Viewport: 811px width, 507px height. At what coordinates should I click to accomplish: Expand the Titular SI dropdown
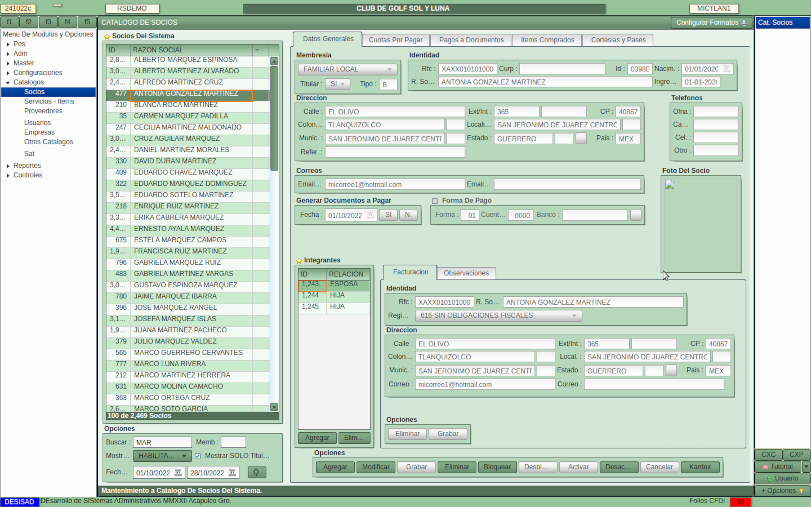(x=338, y=84)
